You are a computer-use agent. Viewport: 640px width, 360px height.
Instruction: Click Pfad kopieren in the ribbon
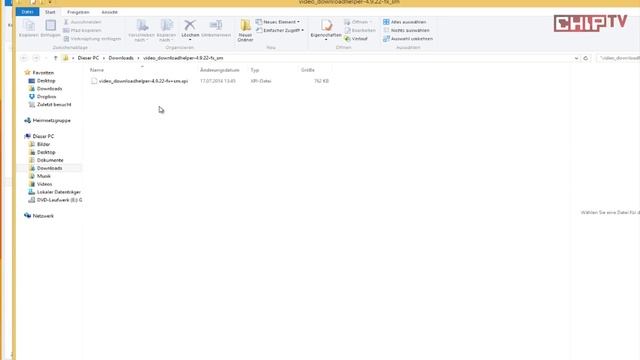coord(82,30)
